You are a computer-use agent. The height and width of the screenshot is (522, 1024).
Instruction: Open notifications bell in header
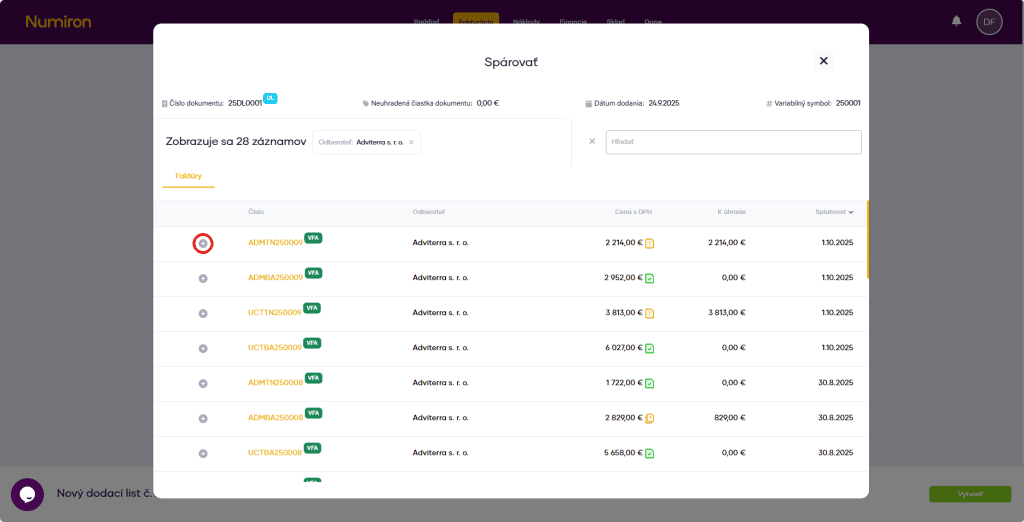point(956,21)
